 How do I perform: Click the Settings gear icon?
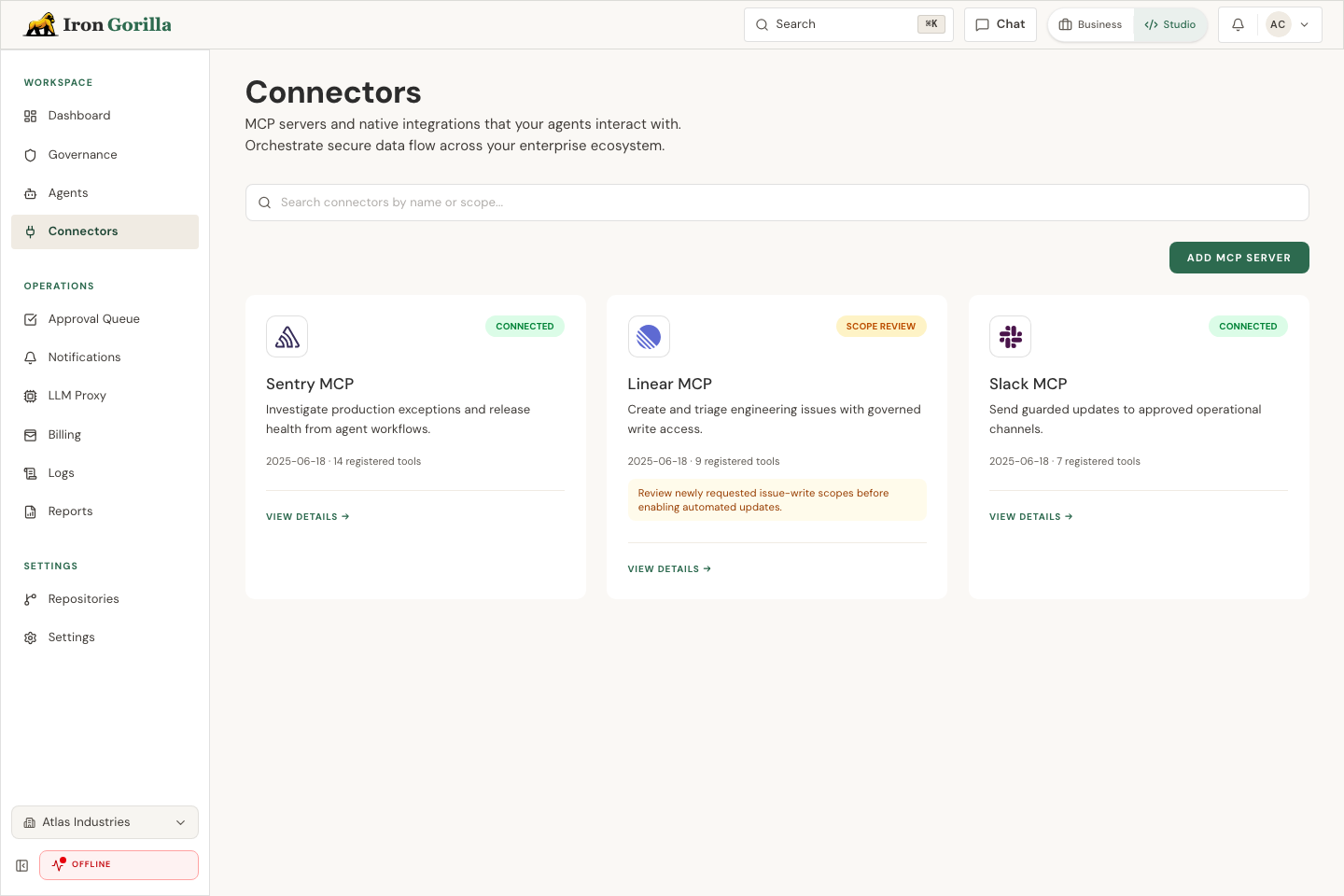tap(30, 637)
